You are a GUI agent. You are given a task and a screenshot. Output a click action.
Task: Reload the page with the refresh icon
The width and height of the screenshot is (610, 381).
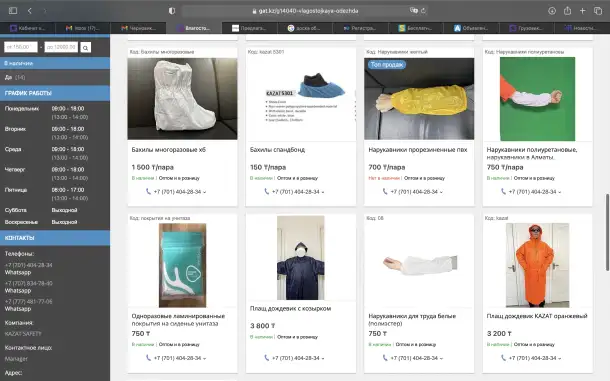(x=423, y=11)
